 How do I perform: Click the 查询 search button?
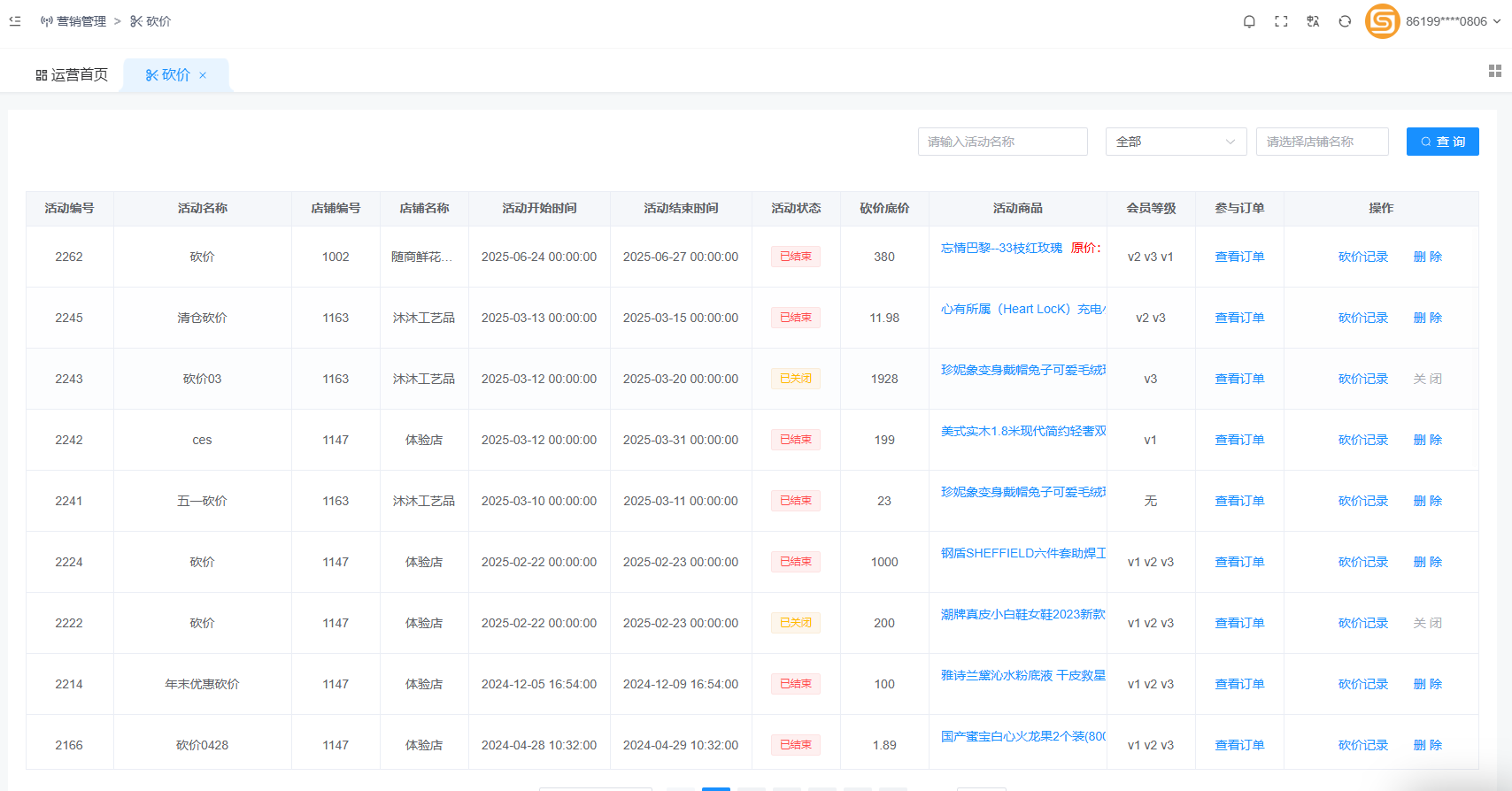click(x=1442, y=142)
